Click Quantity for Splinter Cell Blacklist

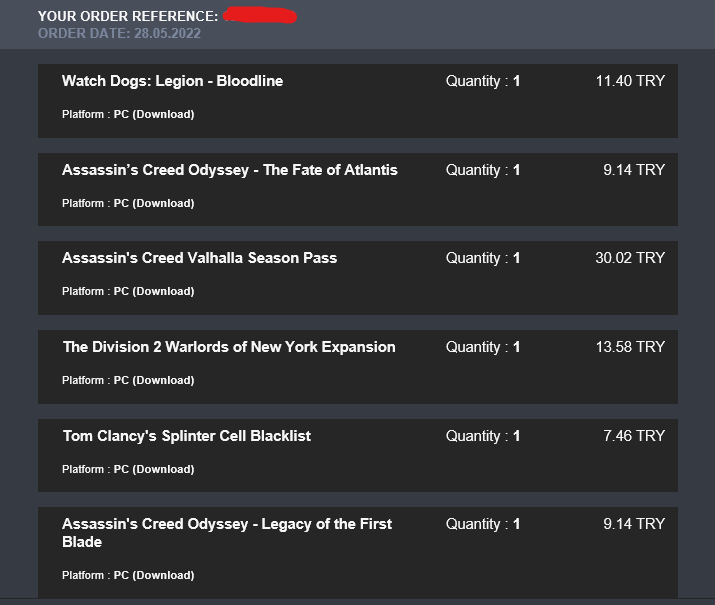tap(483, 436)
